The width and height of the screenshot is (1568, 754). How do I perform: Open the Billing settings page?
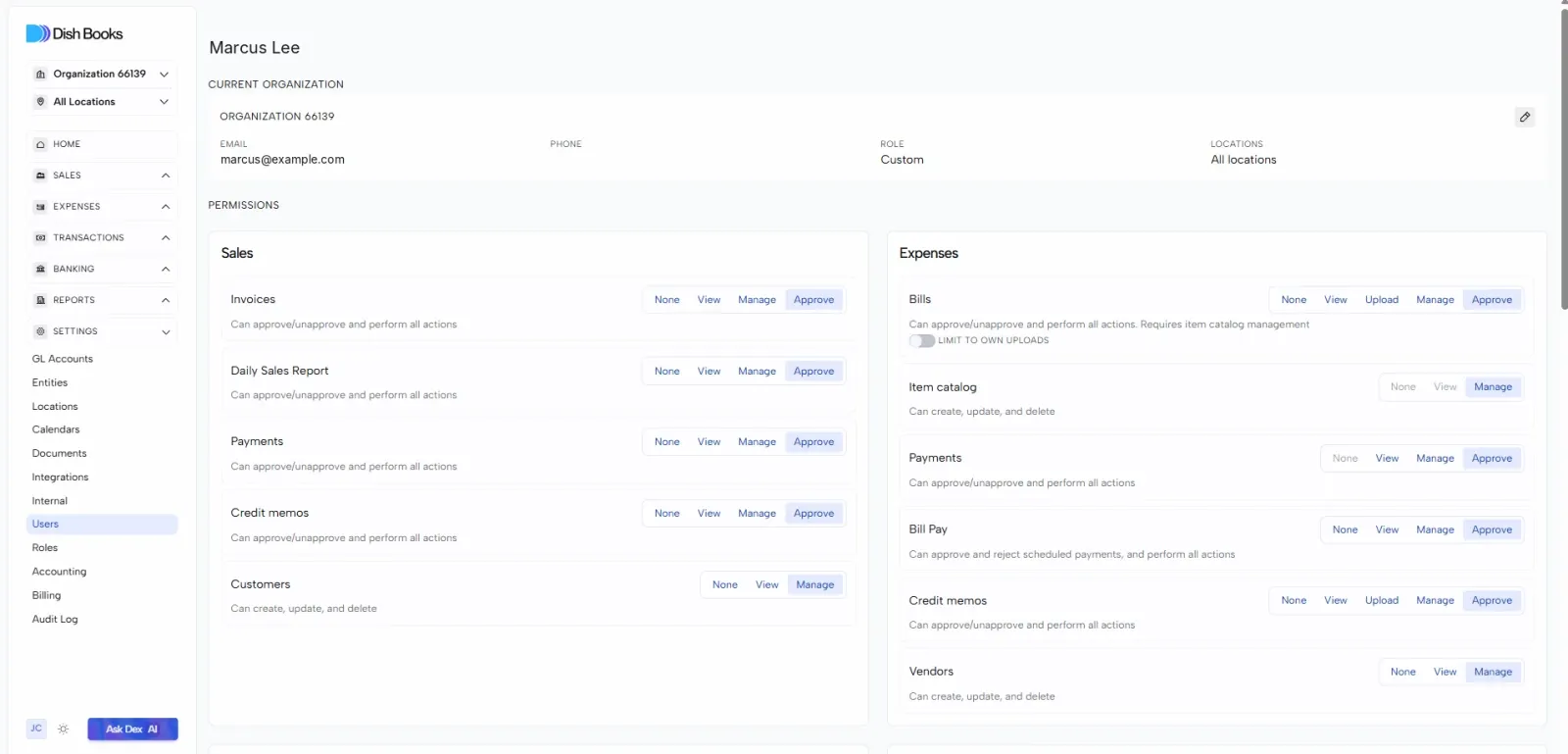click(x=46, y=596)
